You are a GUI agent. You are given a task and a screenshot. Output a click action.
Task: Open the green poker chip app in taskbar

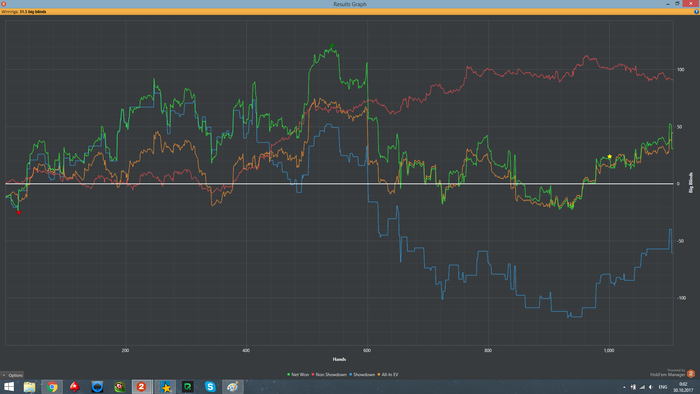click(x=120, y=387)
